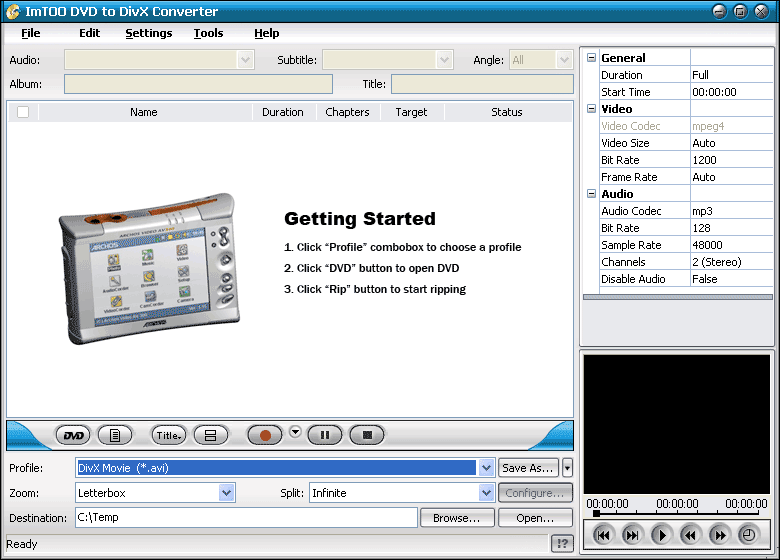Open the Edit menu
The image size is (780, 560).
coord(90,33)
